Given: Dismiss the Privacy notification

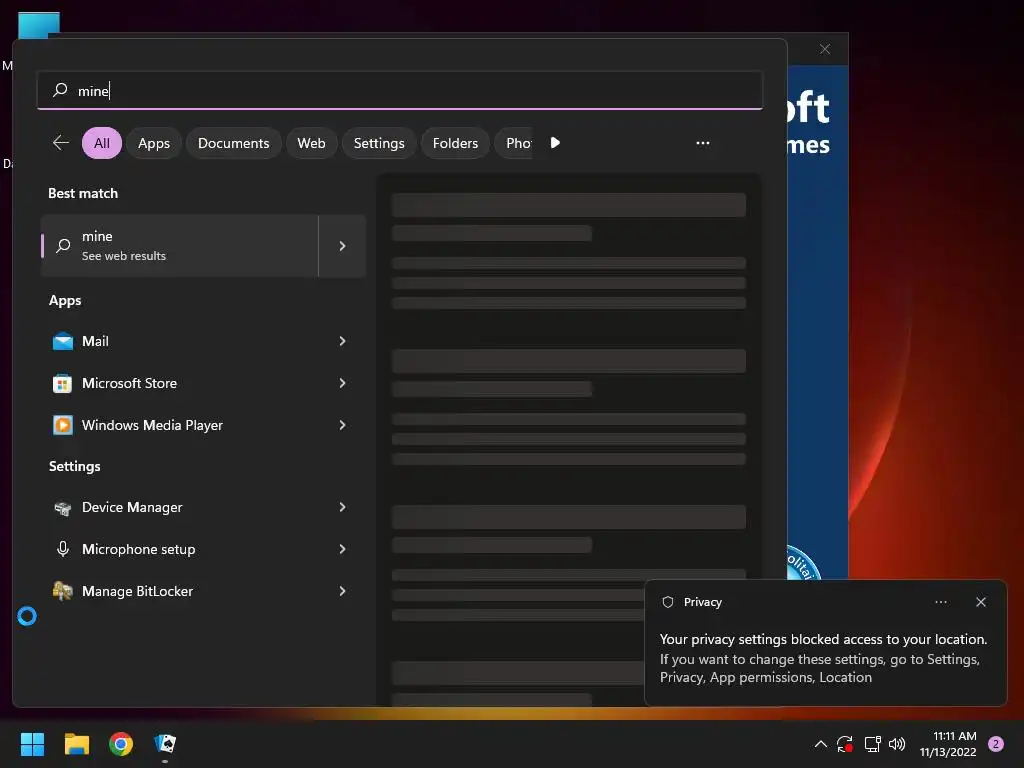Looking at the screenshot, I should click(x=981, y=602).
